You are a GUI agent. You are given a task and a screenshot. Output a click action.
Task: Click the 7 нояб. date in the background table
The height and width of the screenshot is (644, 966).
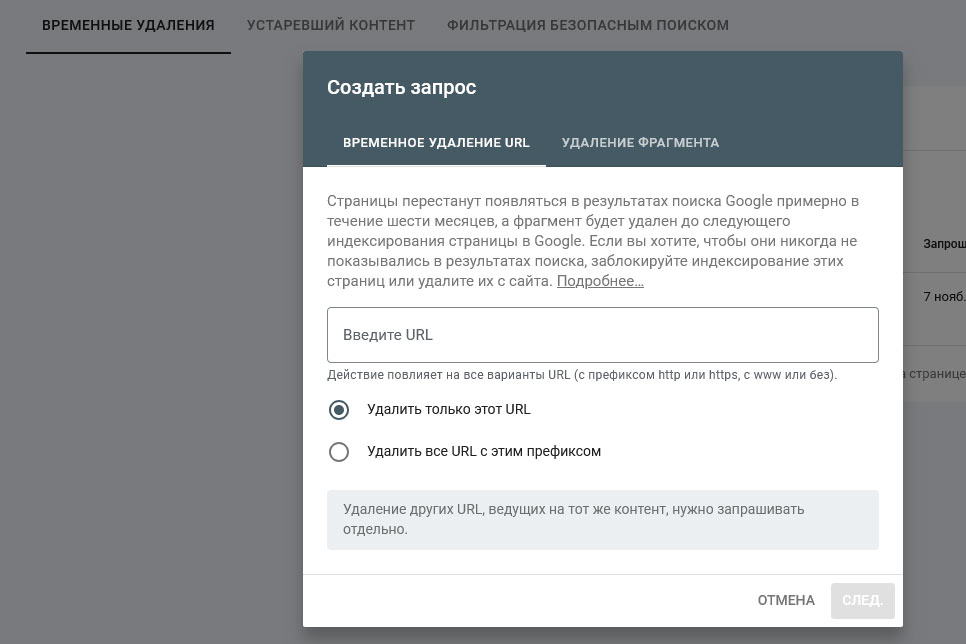tap(941, 296)
